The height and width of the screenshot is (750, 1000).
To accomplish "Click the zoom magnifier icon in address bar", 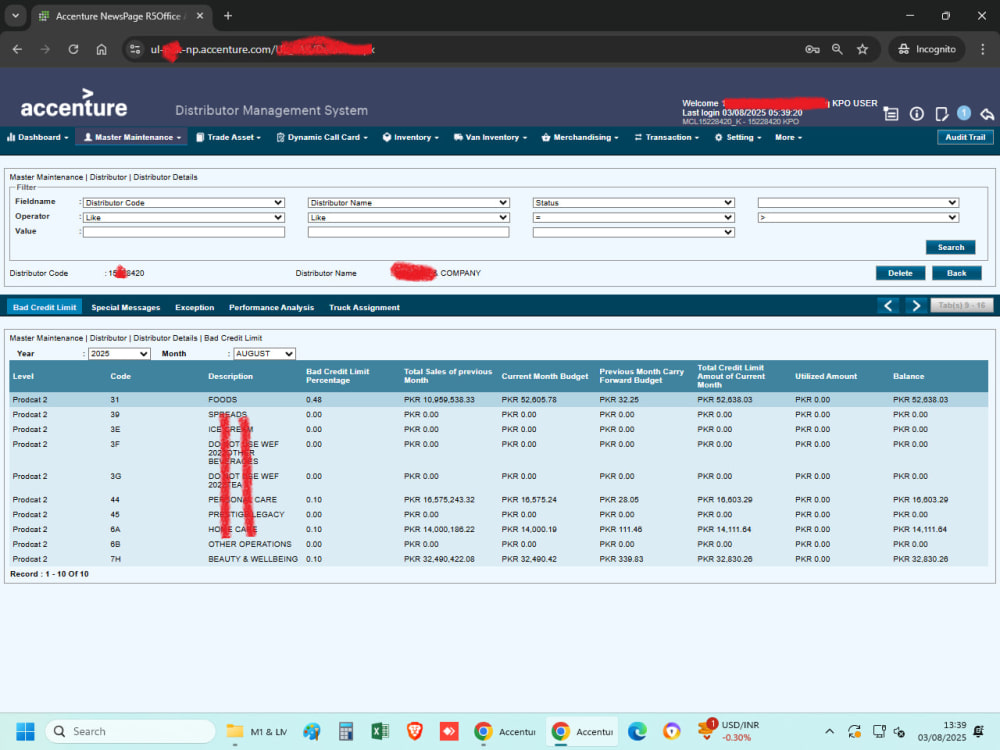I will [837, 49].
